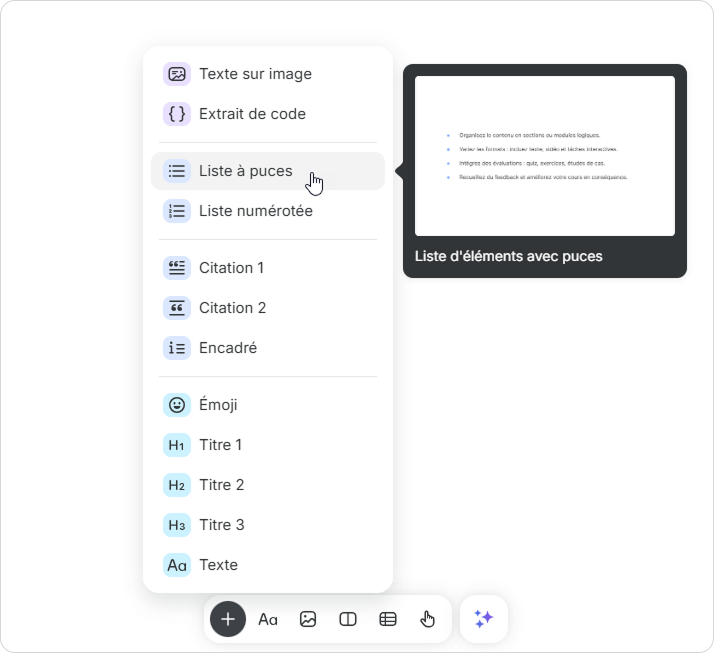
Task: Select Extrait de code menu entry
Action: click(x=251, y=114)
